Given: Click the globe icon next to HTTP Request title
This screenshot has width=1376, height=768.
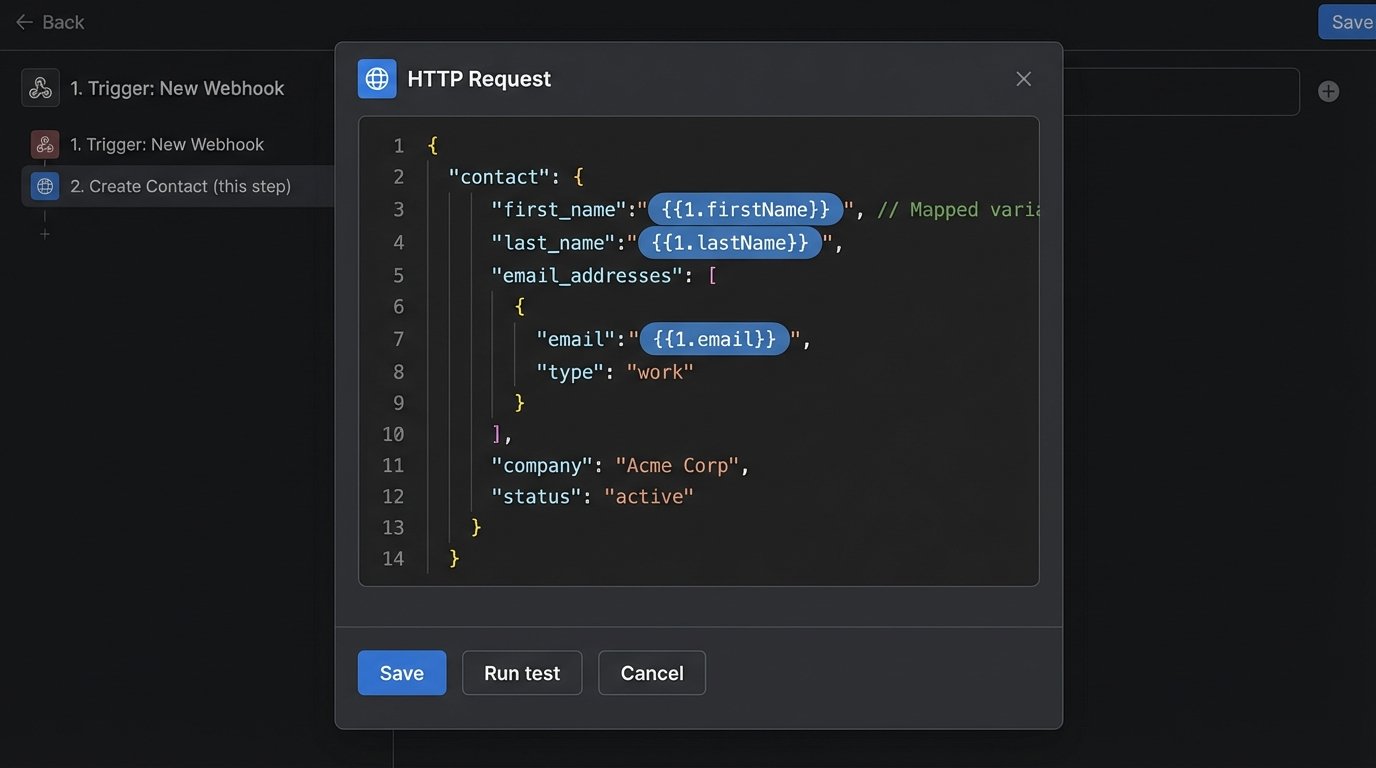Looking at the screenshot, I should click(377, 79).
